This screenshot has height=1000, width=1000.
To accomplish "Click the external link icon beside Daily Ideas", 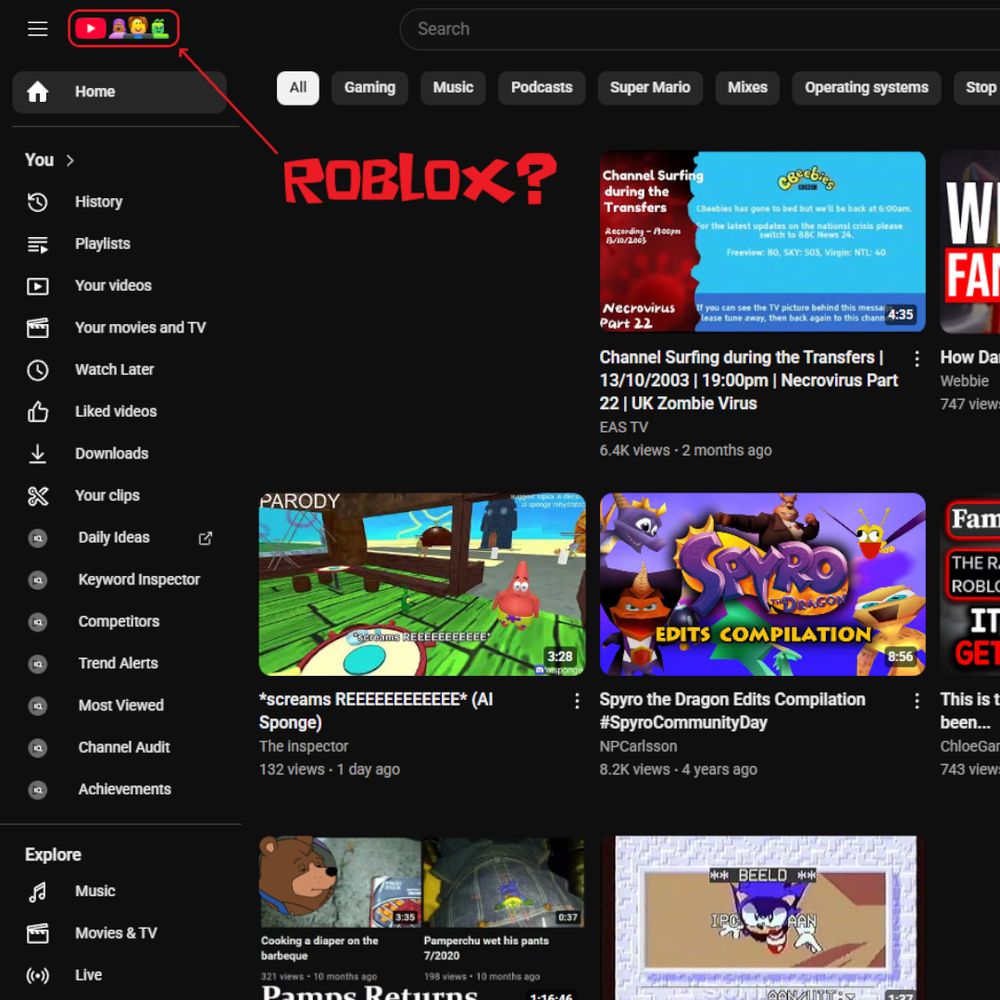I will click(x=205, y=538).
